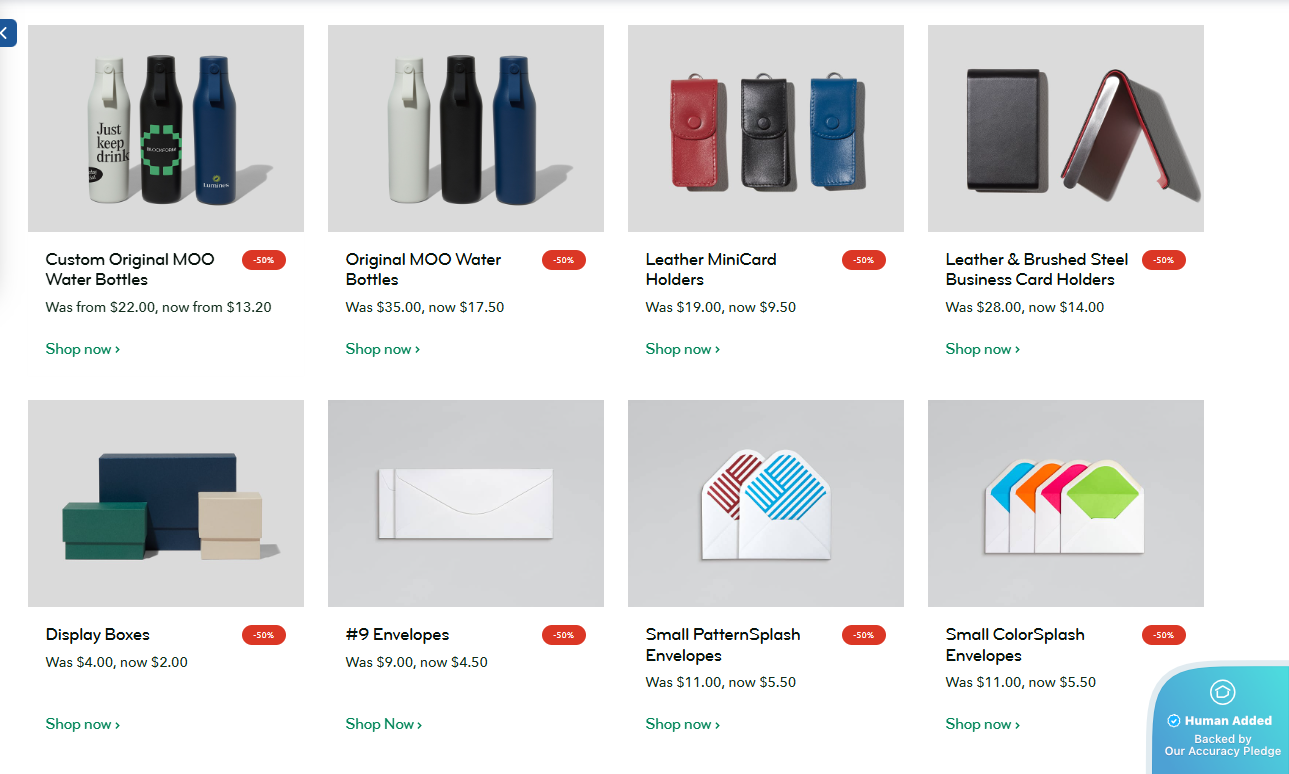This screenshot has height=774, width=1289.
Task: Click the -50% badge on #9 Envelopes
Action: click(x=564, y=635)
